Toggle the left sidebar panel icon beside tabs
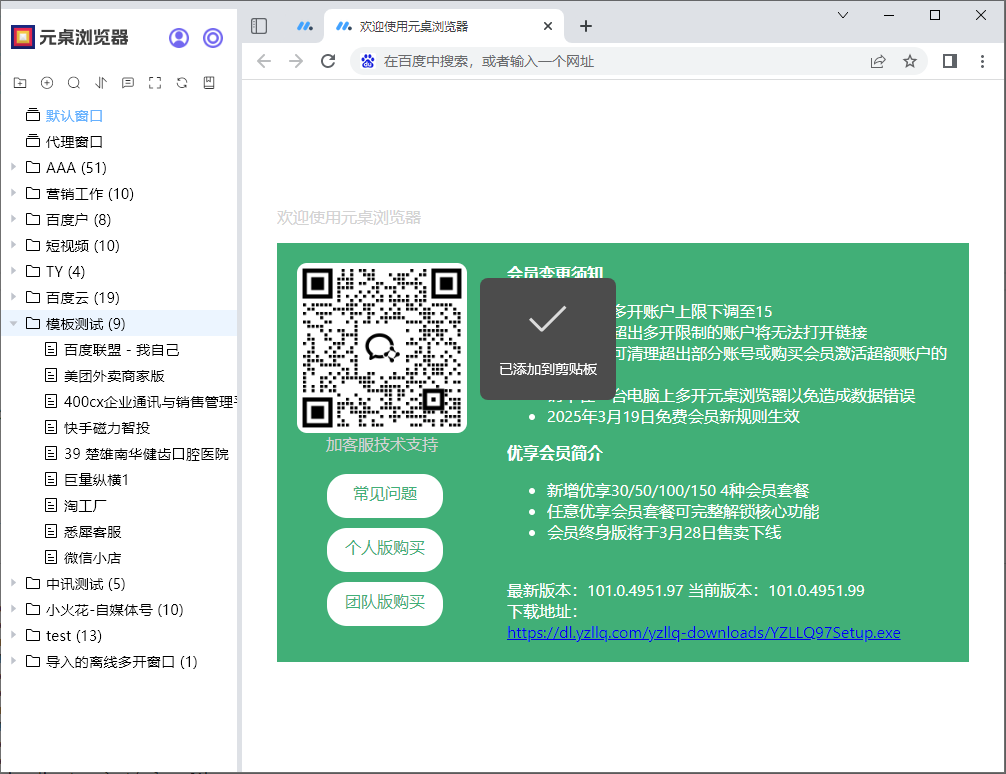The width and height of the screenshot is (1006, 774). click(x=259, y=26)
